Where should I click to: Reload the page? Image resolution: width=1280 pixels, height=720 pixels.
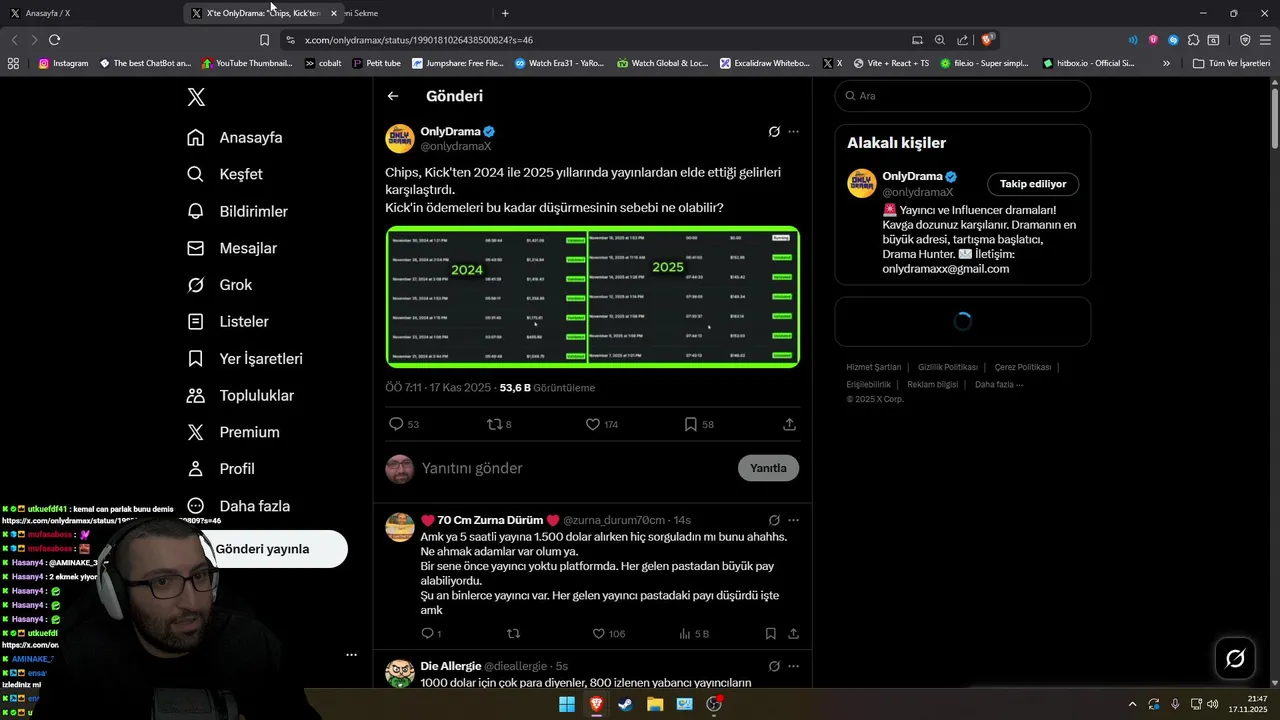pyautogui.click(x=55, y=40)
